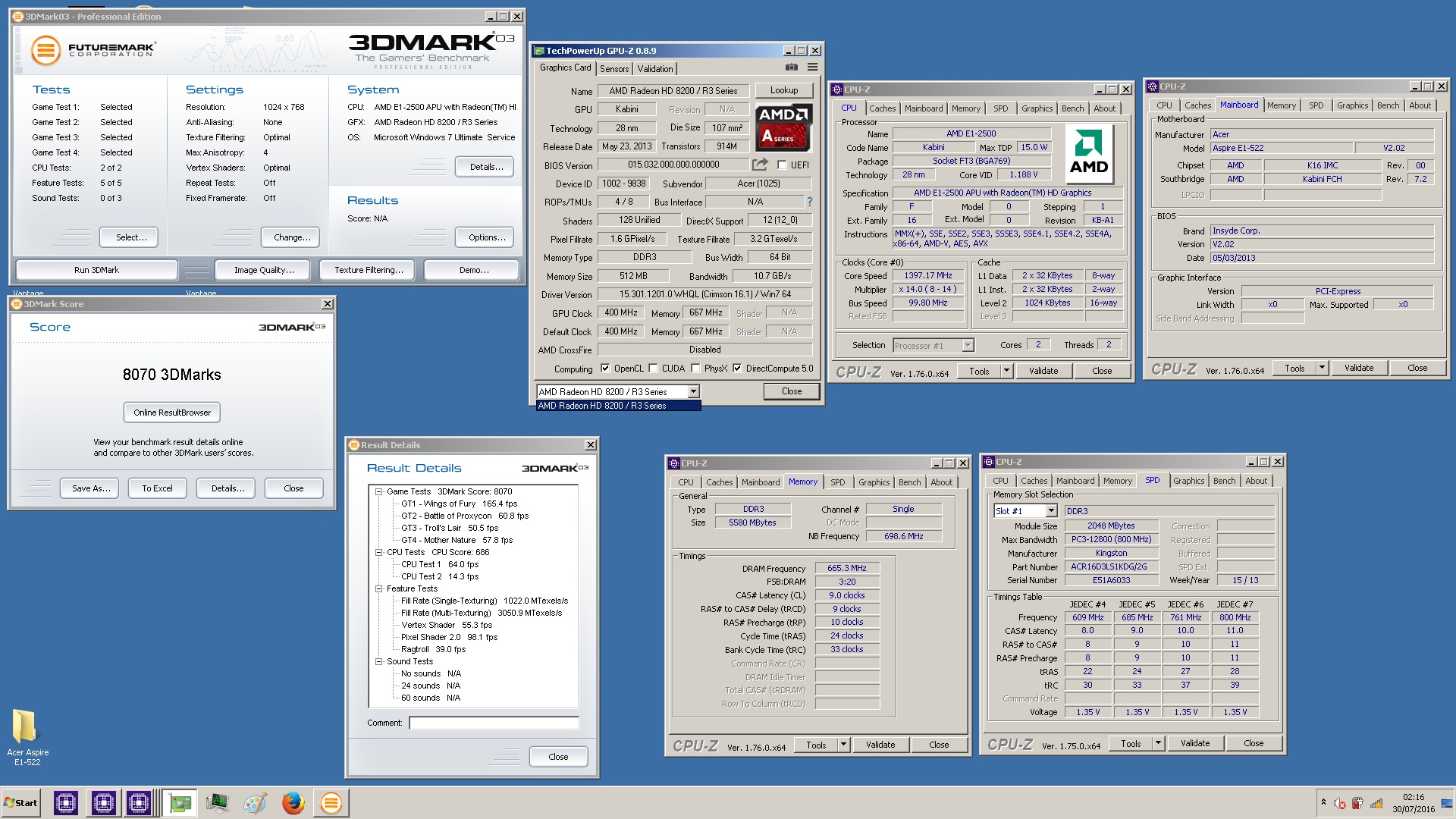The image size is (1456, 819).
Task: Click the second CPU-Z taskbar icon
Action: pos(103,802)
